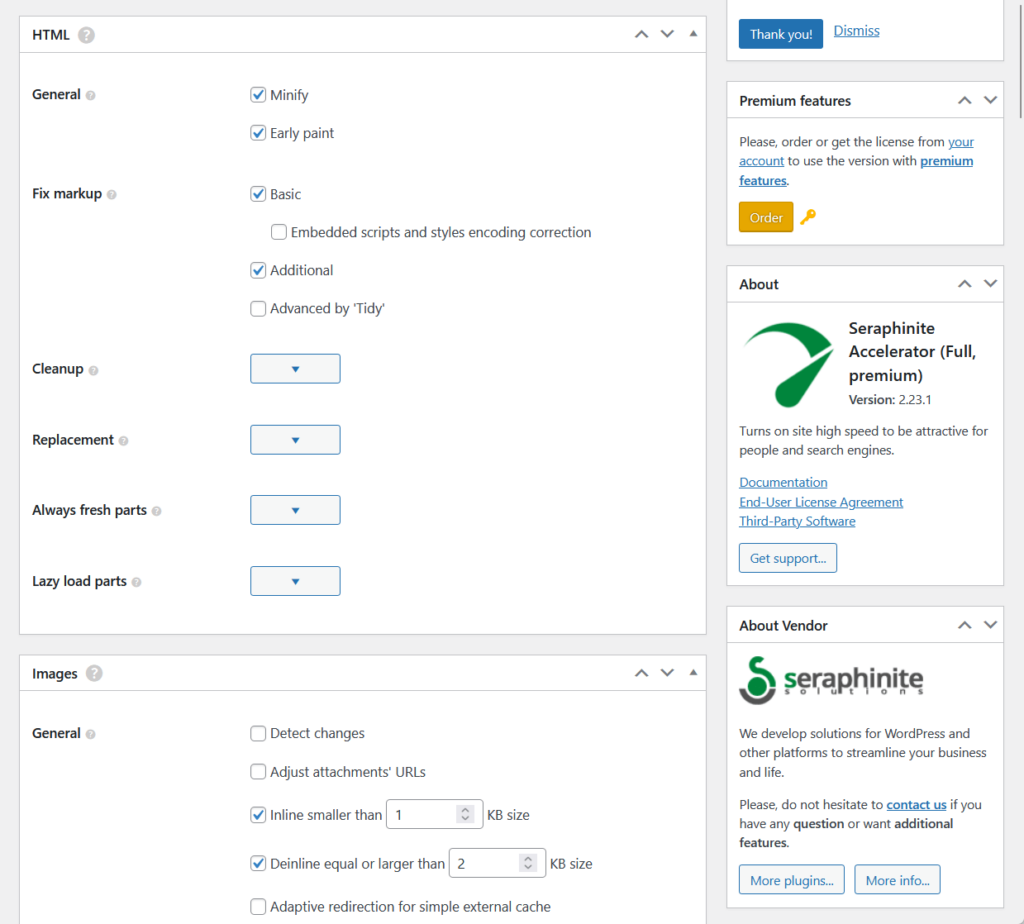The image size is (1024, 924).
Task: Click the Get support... button
Action: click(788, 558)
